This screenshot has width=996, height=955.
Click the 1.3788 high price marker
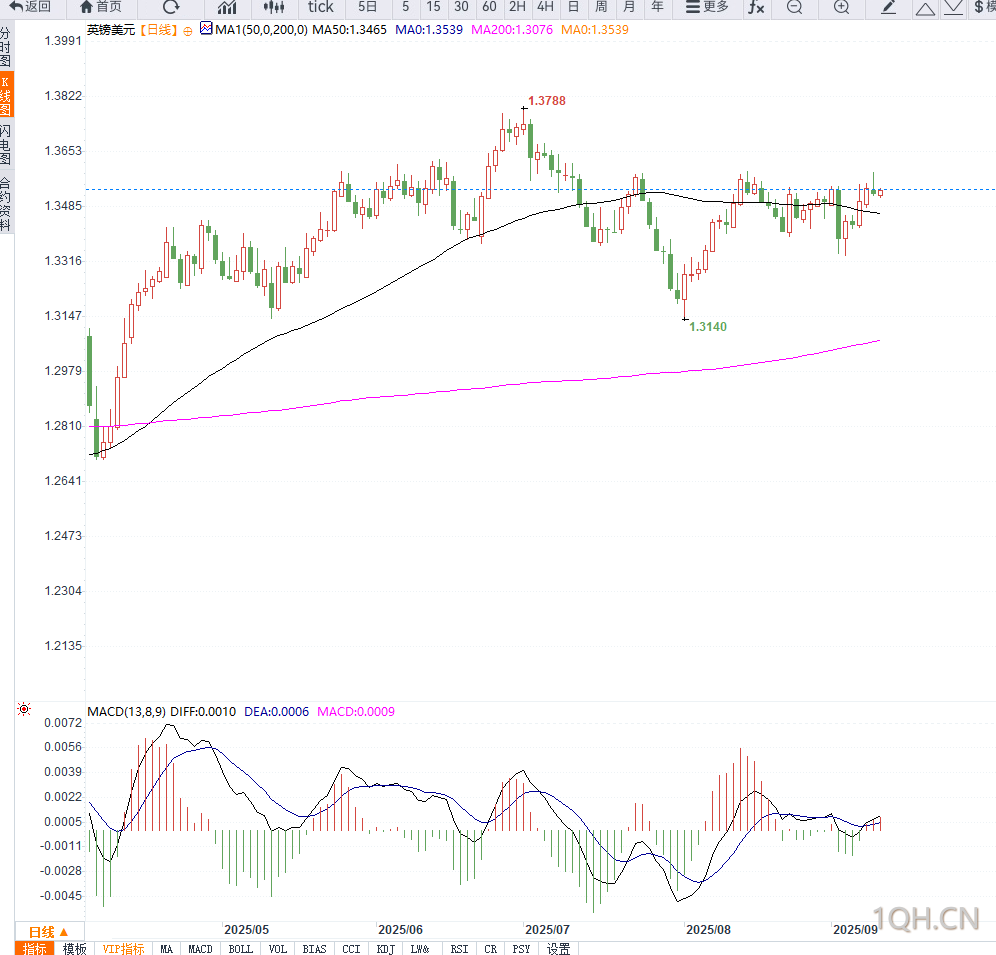click(546, 101)
